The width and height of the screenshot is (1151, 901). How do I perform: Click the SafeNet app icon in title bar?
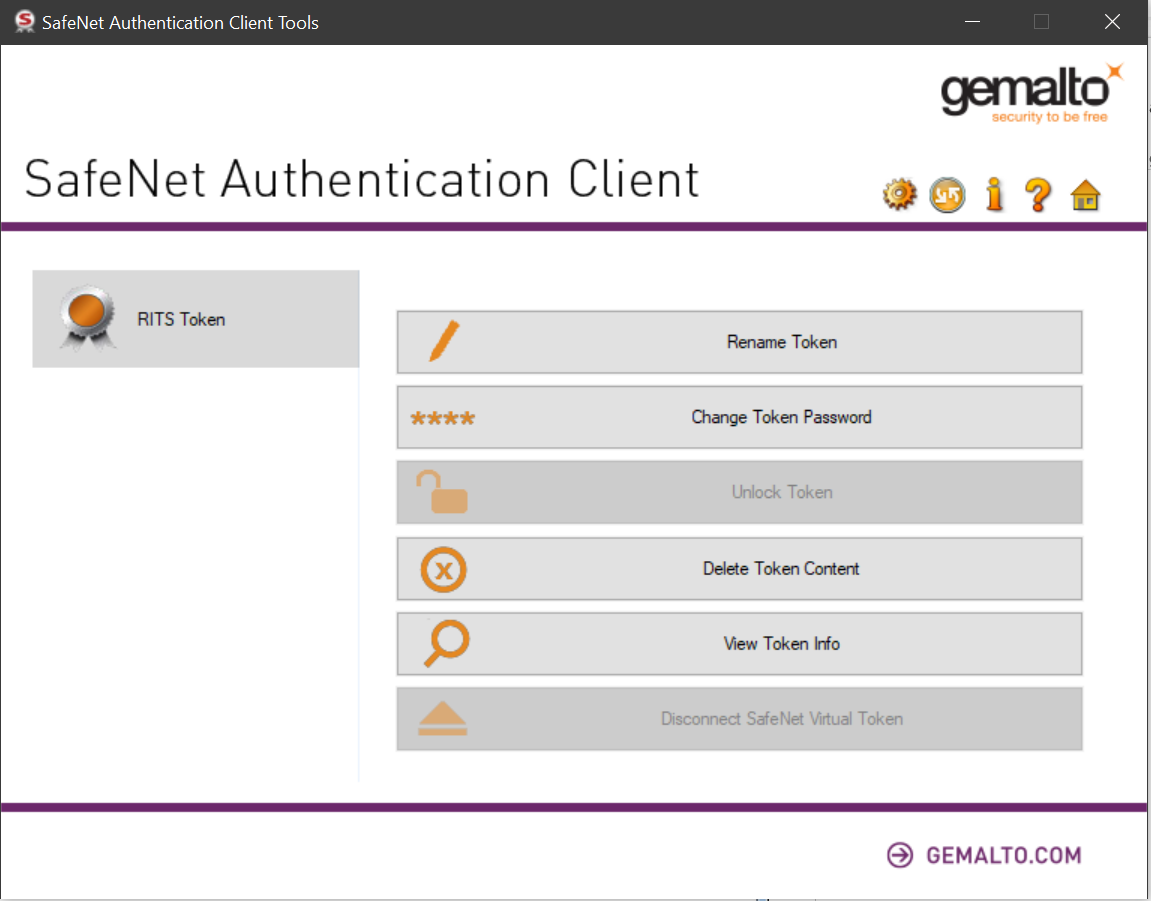tap(24, 21)
